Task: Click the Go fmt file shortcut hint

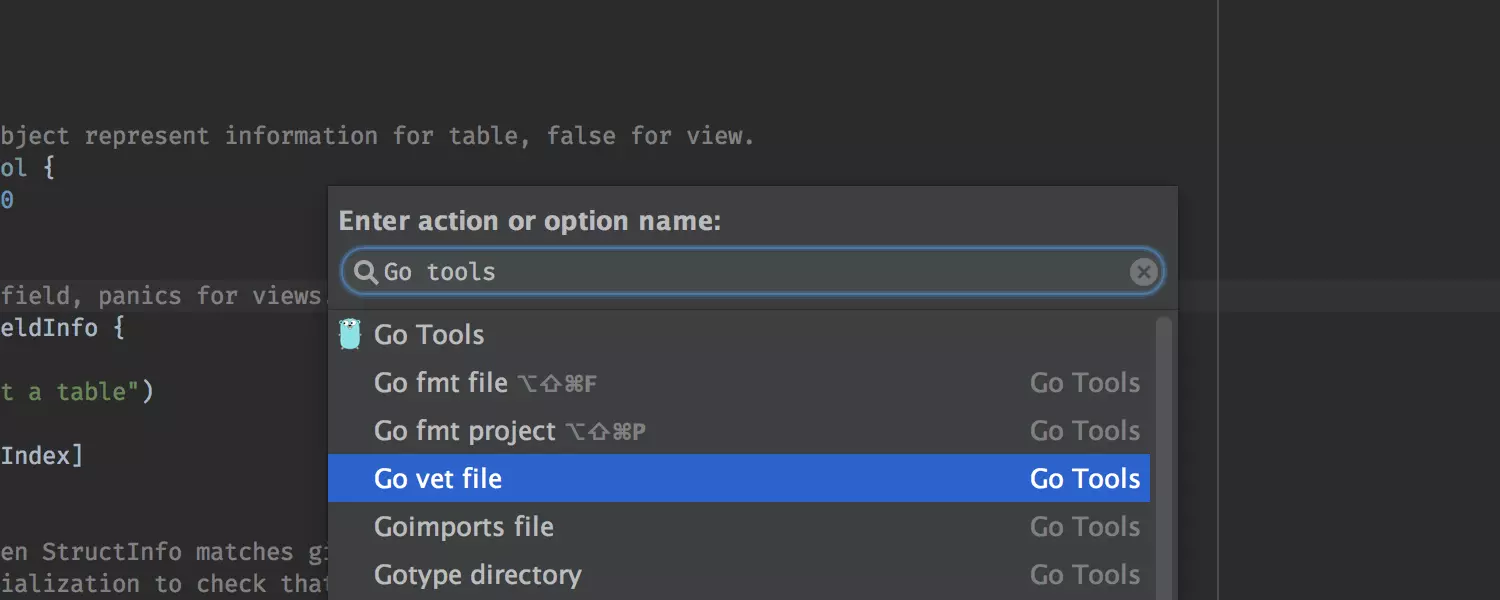Action: coord(557,384)
